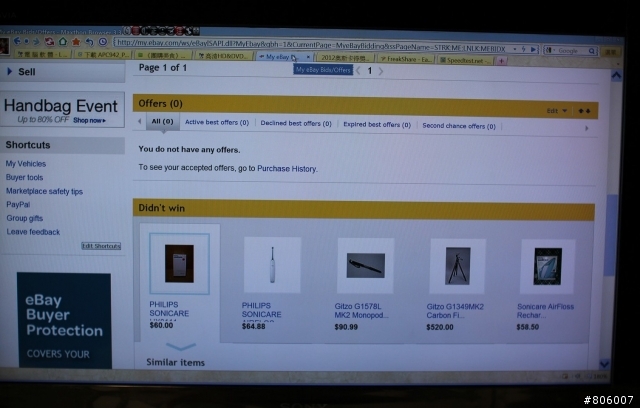The width and height of the screenshot is (640, 408).
Task: Click the lightning bolt icon in address bar
Action: [524, 49]
